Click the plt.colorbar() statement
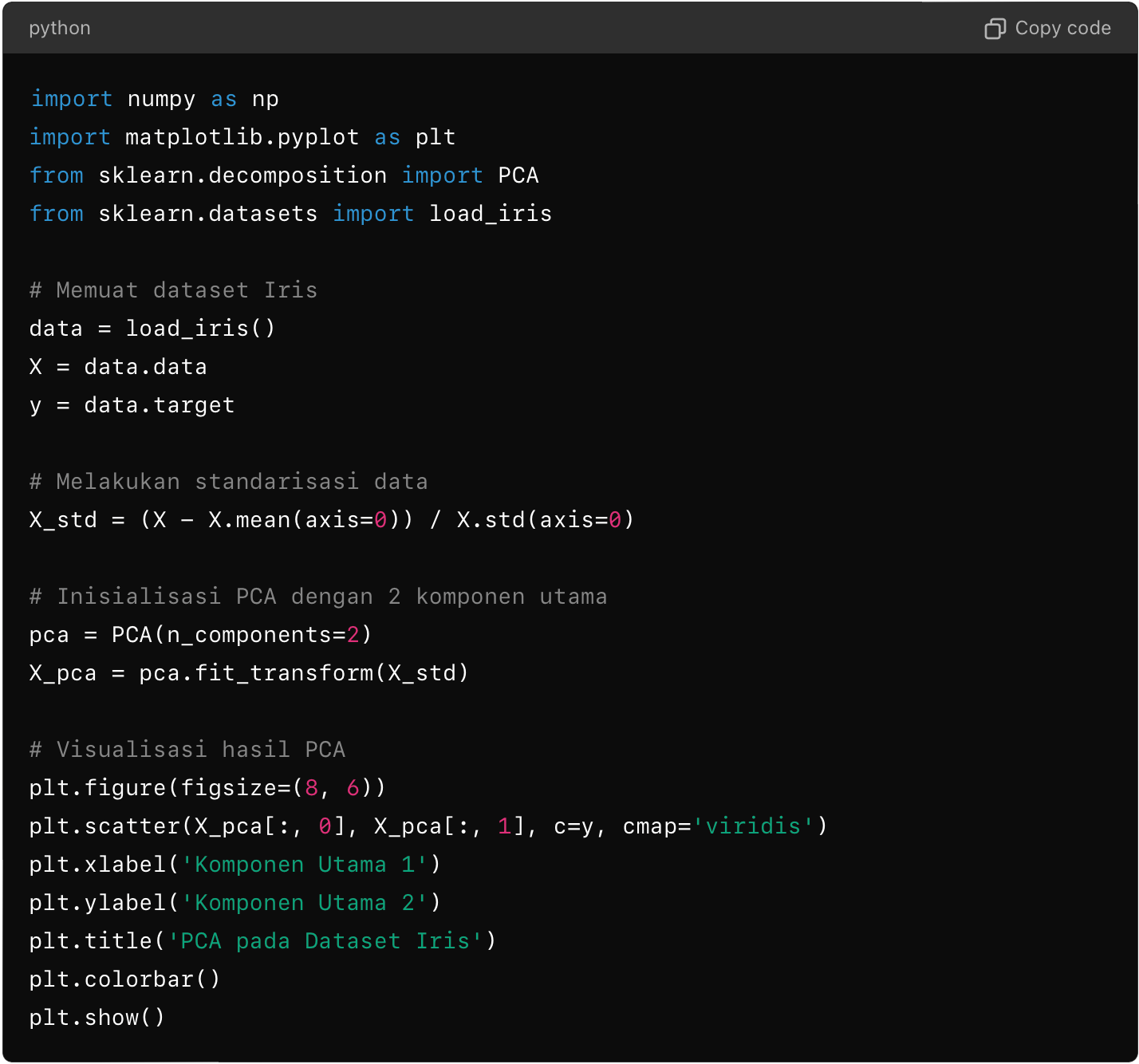The height and width of the screenshot is (1064, 1139). pos(124,979)
